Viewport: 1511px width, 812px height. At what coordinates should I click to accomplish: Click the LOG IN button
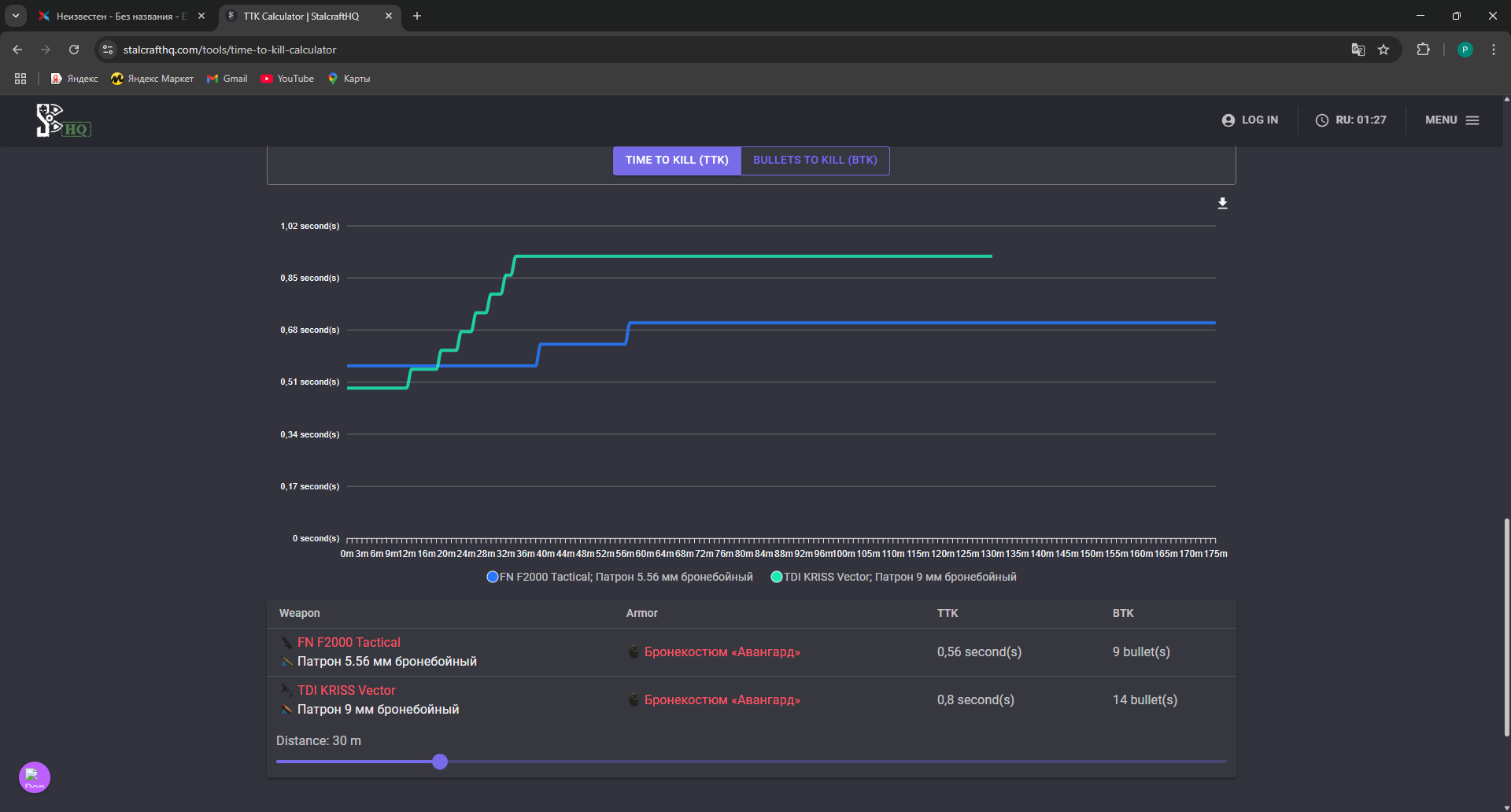click(1250, 120)
